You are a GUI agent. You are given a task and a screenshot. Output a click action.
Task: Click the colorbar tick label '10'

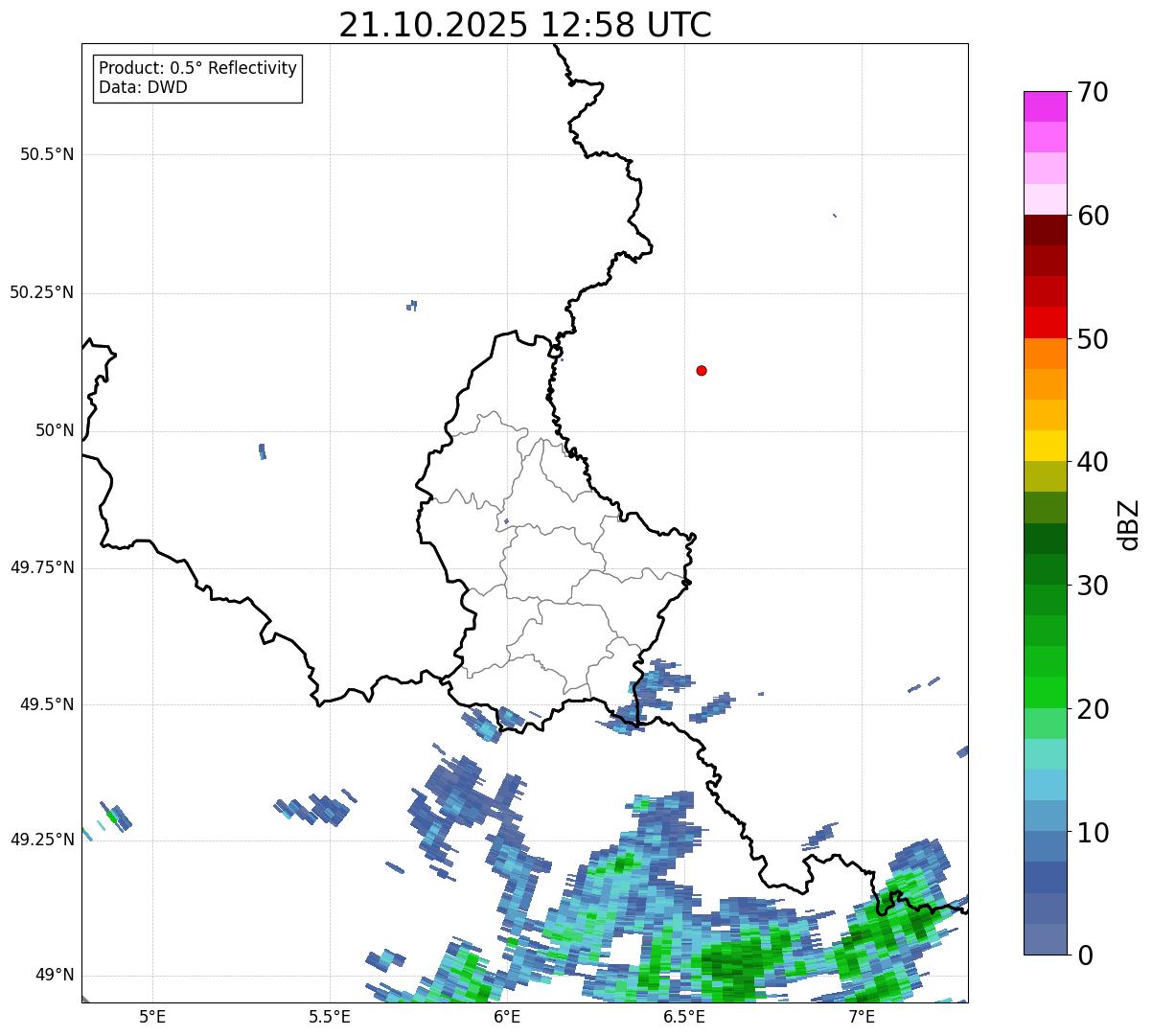click(x=1093, y=832)
